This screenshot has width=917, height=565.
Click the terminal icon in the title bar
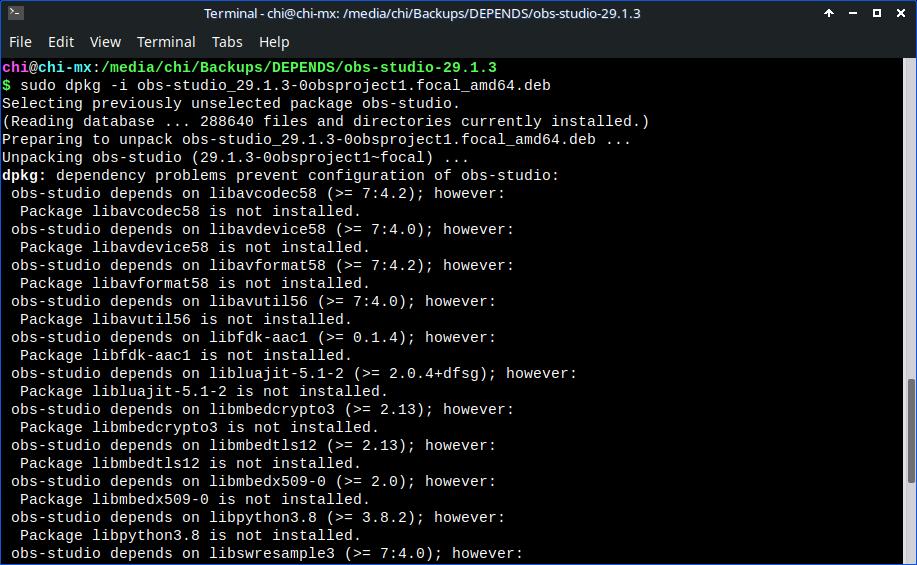click(16, 13)
